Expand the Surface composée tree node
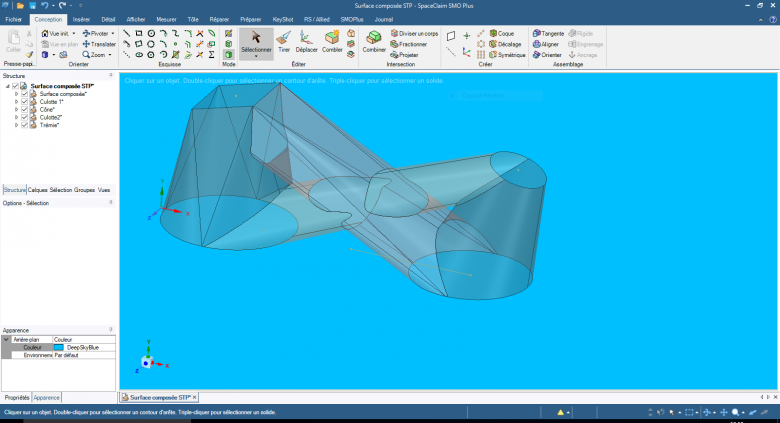 [x=16, y=93]
